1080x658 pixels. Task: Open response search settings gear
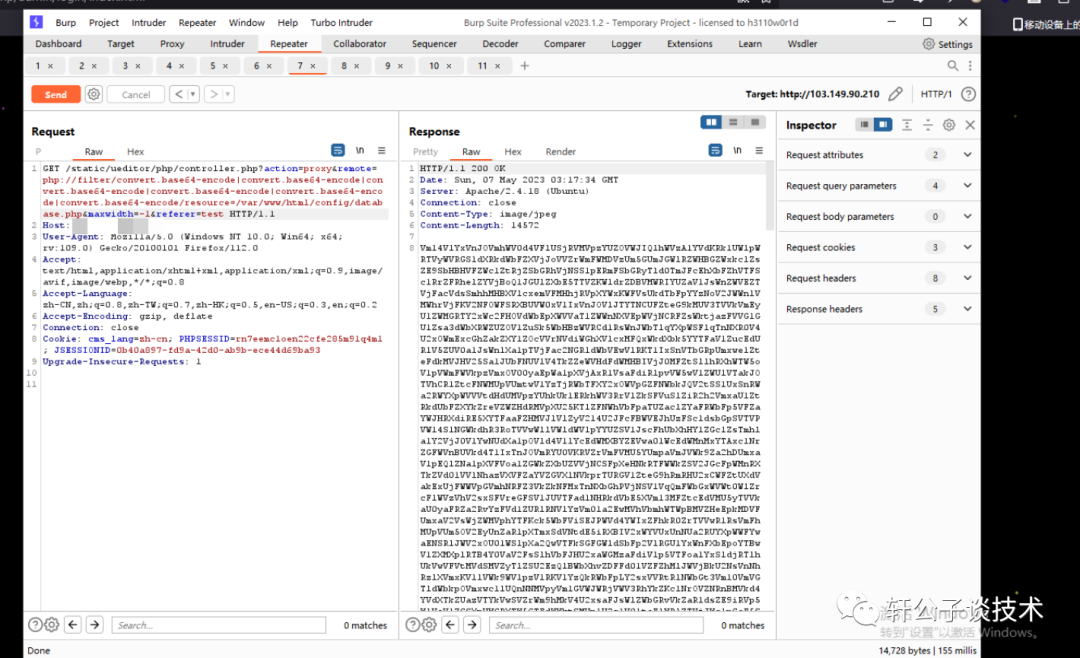[x=429, y=625]
